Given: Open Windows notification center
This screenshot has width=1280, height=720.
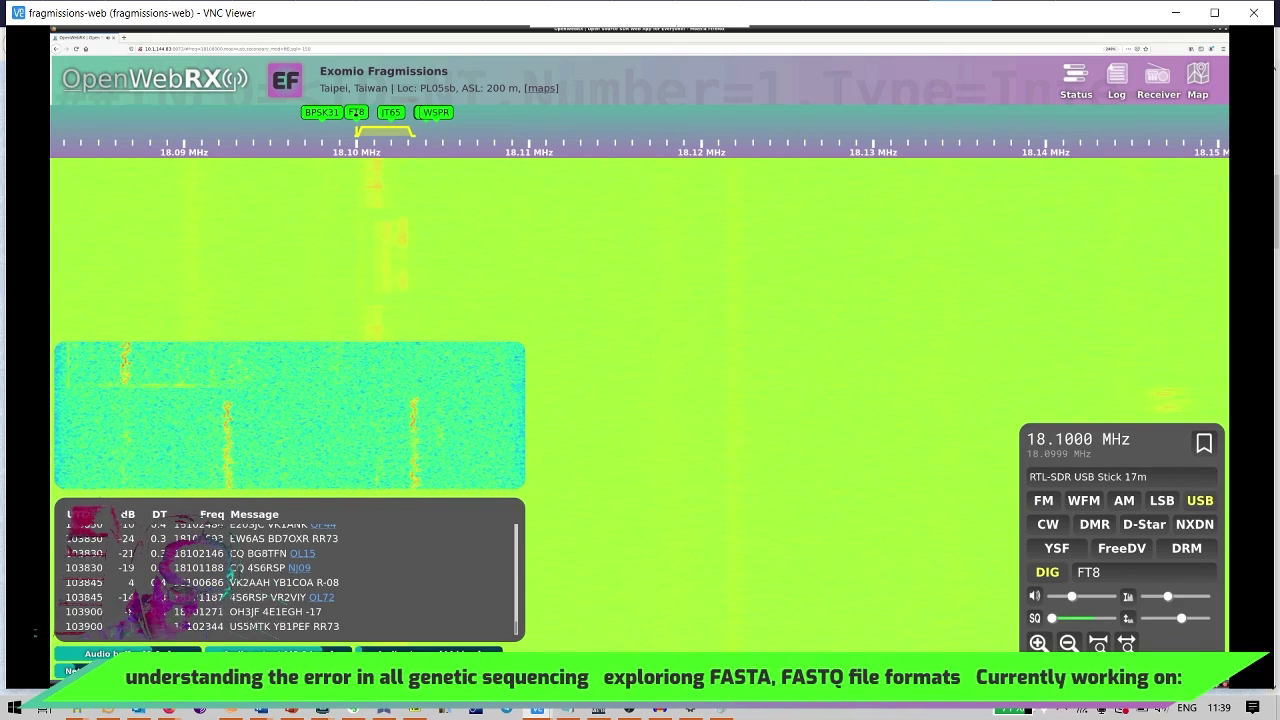Looking at the screenshot, I should click(x=1253, y=708).
